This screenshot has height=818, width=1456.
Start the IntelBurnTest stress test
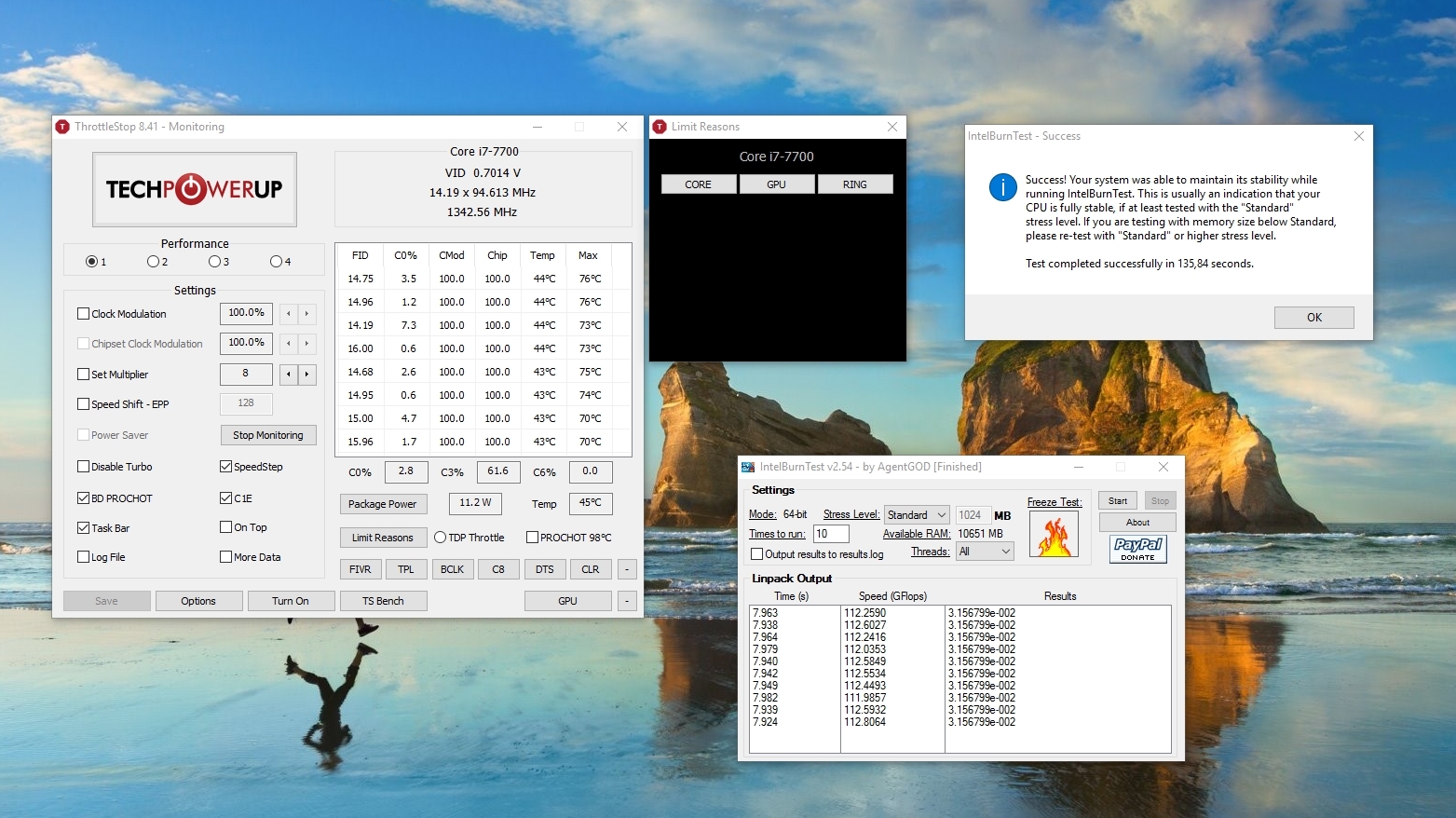pos(1118,501)
